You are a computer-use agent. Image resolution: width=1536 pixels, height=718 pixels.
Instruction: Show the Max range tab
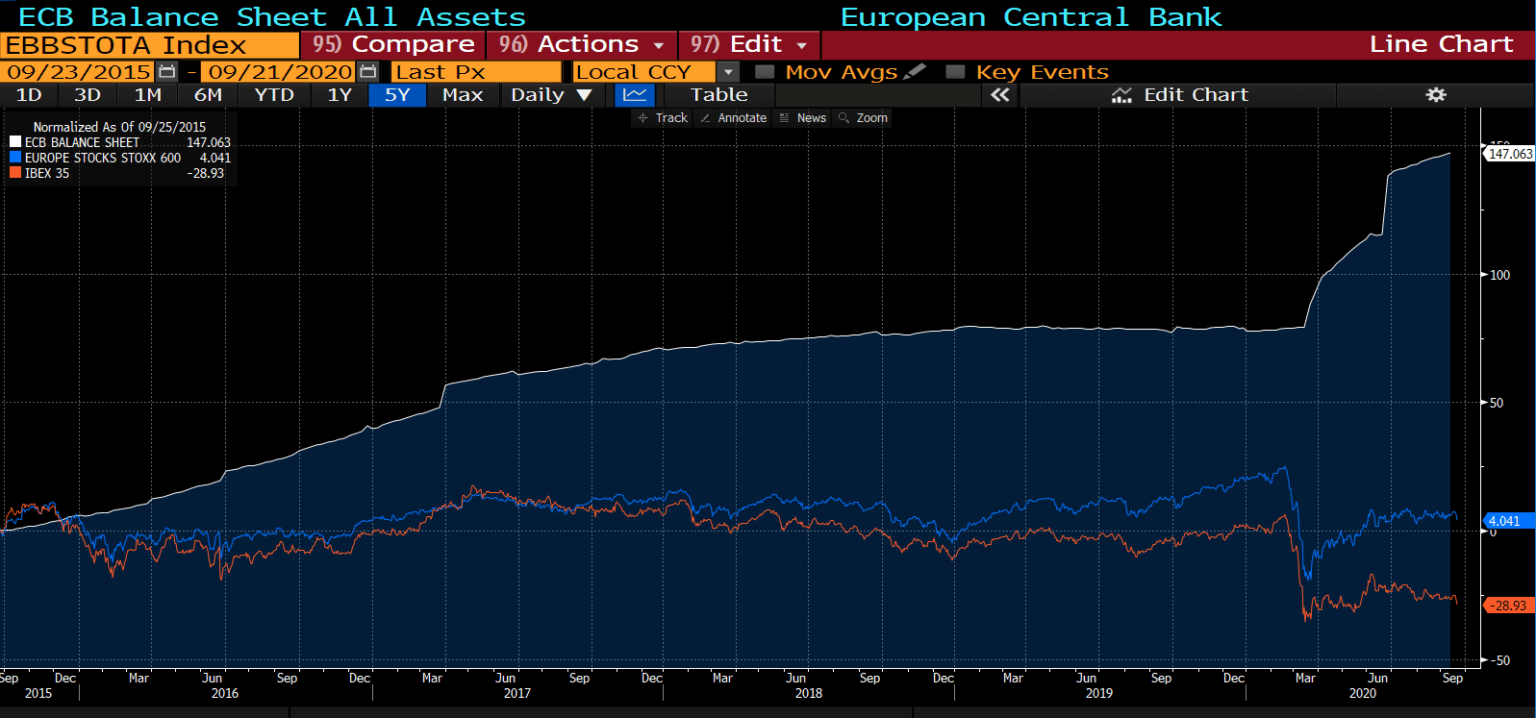pyautogui.click(x=462, y=95)
